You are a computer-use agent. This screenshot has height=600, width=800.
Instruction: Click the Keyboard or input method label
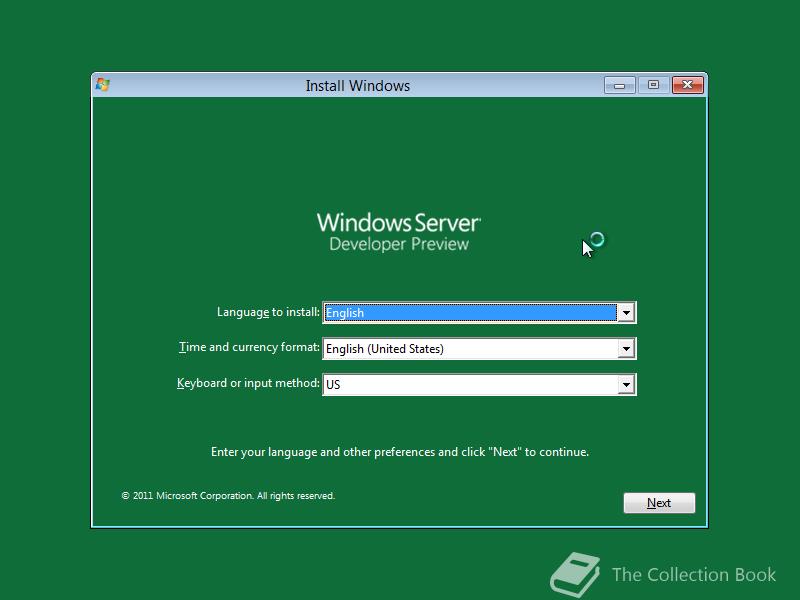[248, 383]
